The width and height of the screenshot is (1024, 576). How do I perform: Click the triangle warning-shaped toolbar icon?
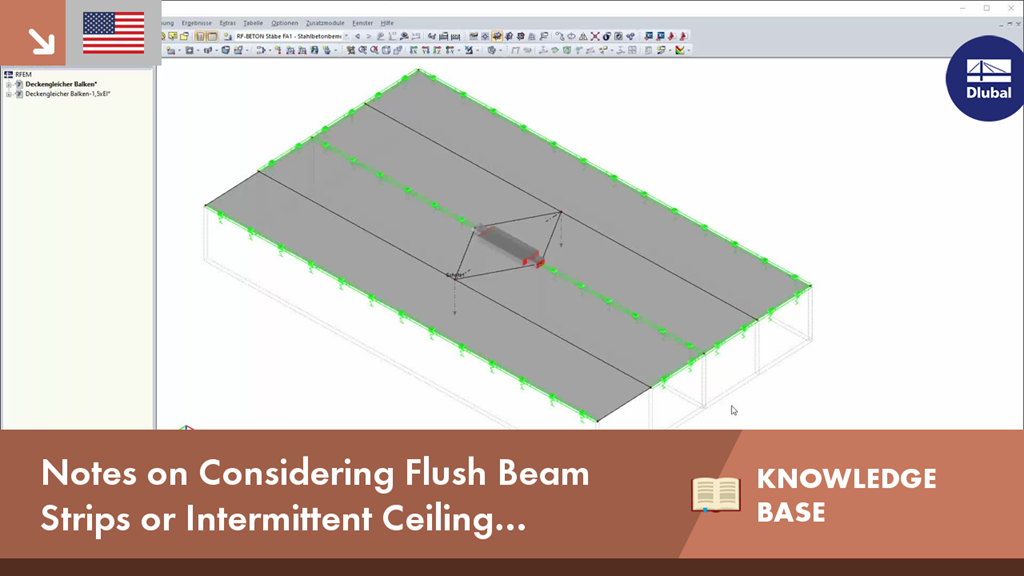583,37
